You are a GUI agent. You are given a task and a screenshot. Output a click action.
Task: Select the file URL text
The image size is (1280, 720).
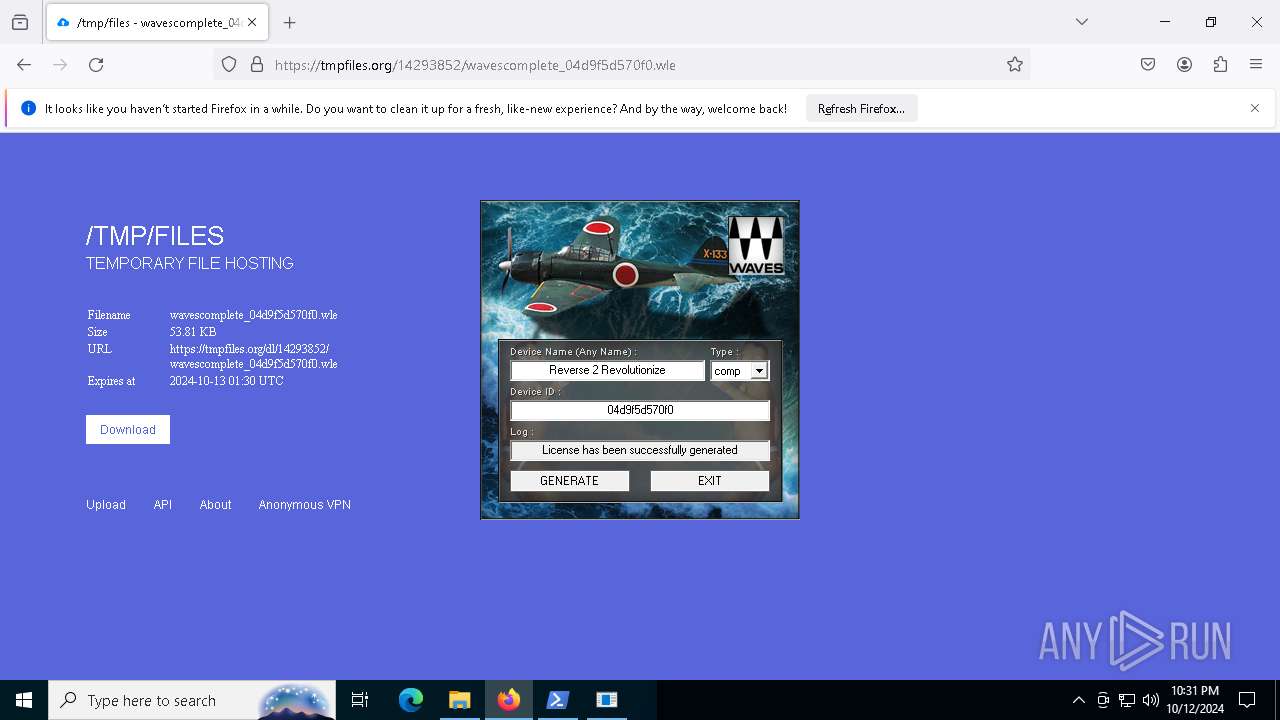tap(254, 356)
